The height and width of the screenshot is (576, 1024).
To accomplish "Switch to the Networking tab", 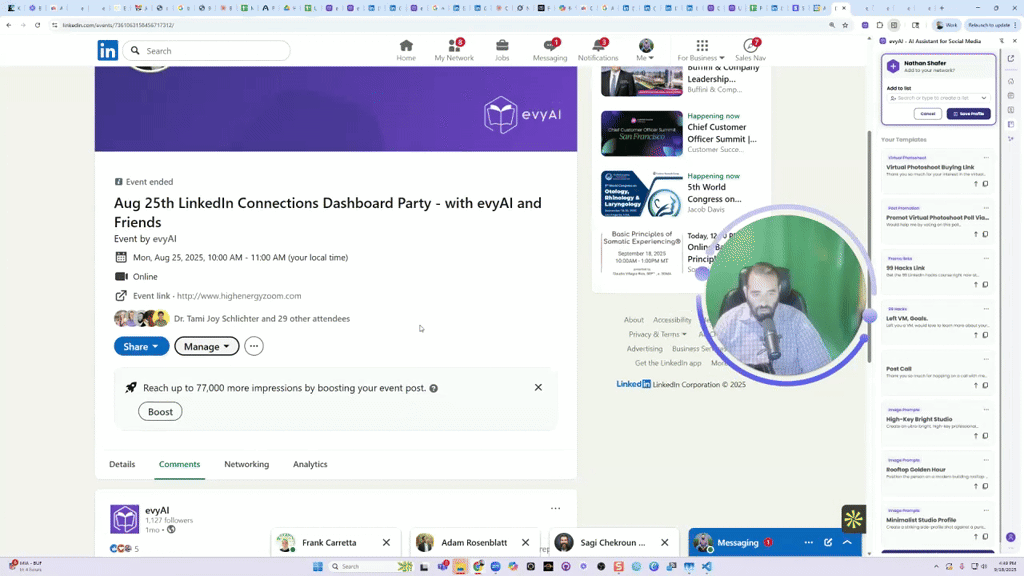I will point(246,464).
